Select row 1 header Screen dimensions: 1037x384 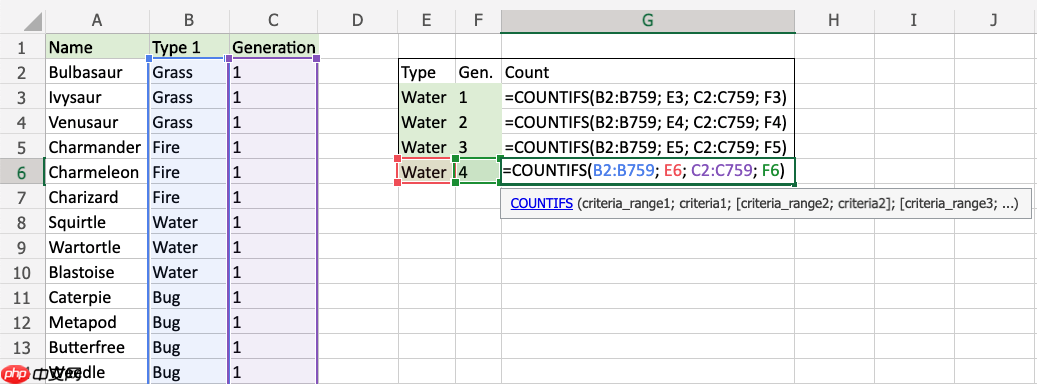[x=21, y=47]
